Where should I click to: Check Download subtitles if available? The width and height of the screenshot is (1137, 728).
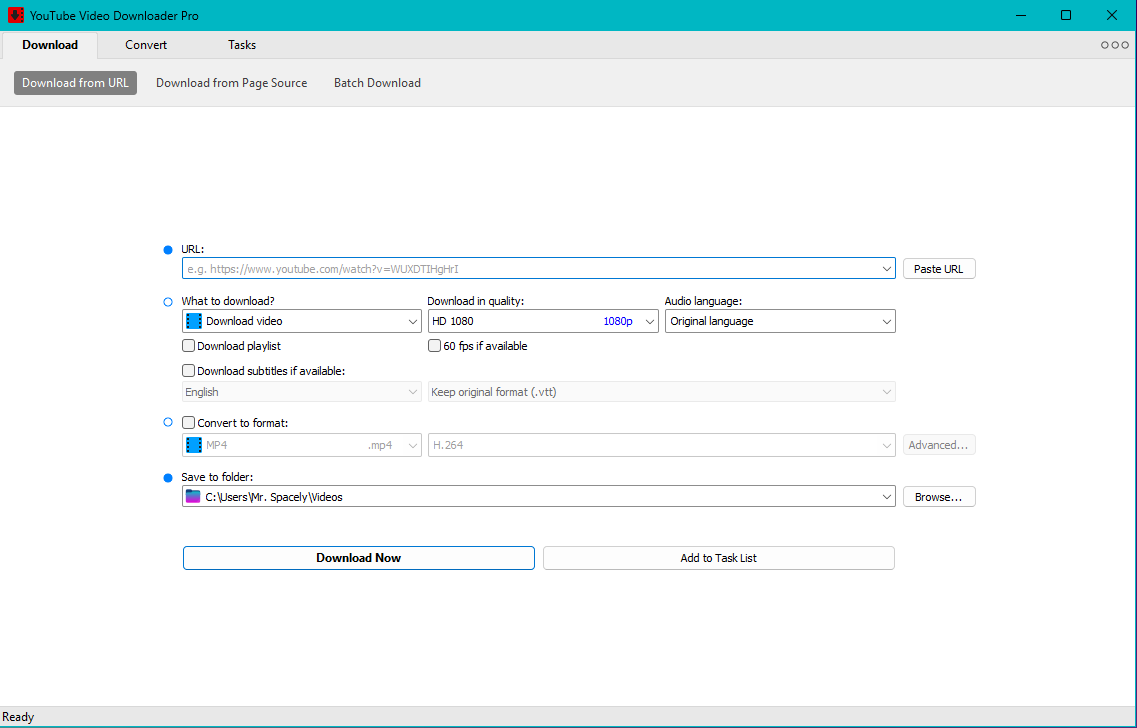pos(189,371)
